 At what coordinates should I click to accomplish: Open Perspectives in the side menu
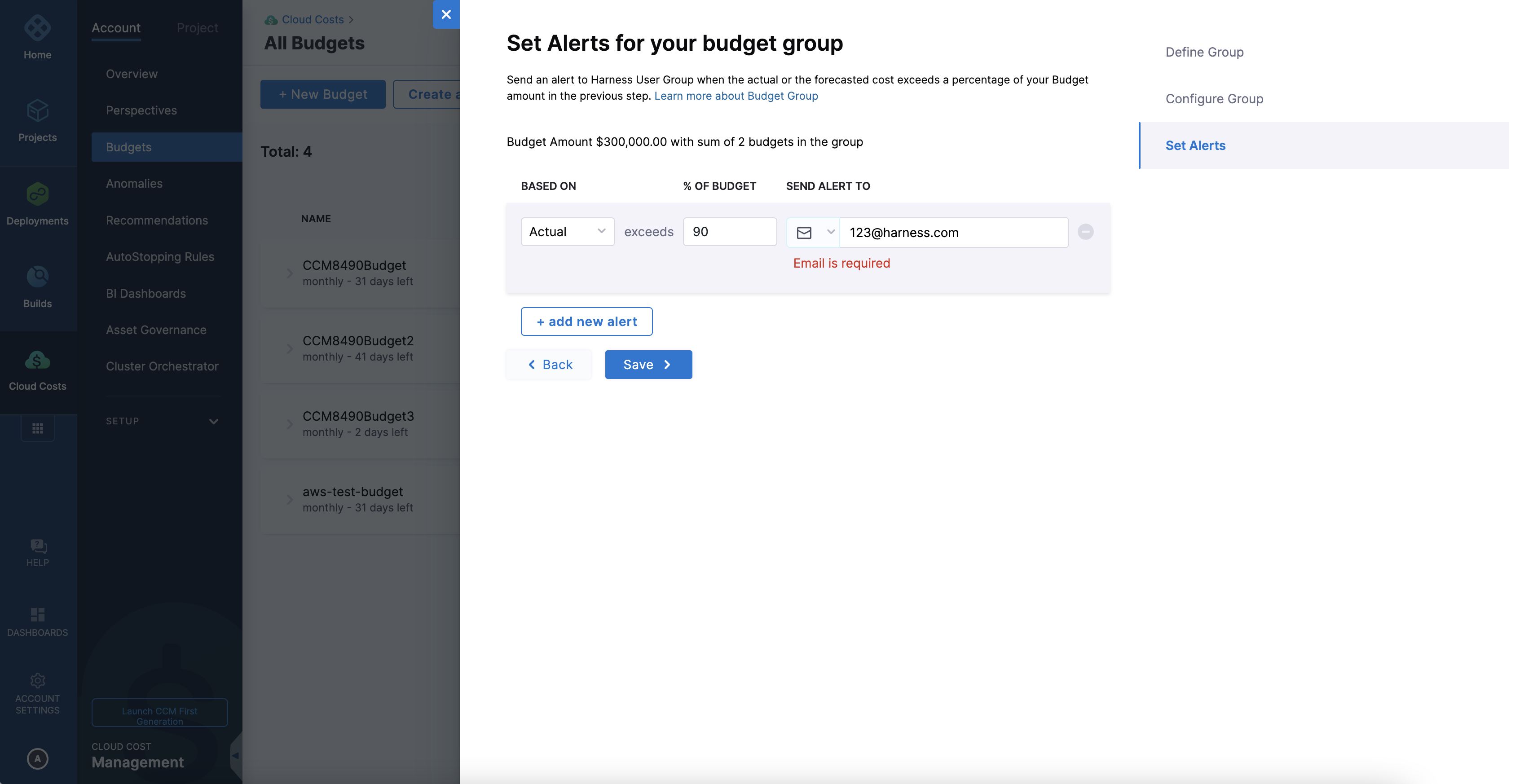[141, 110]
